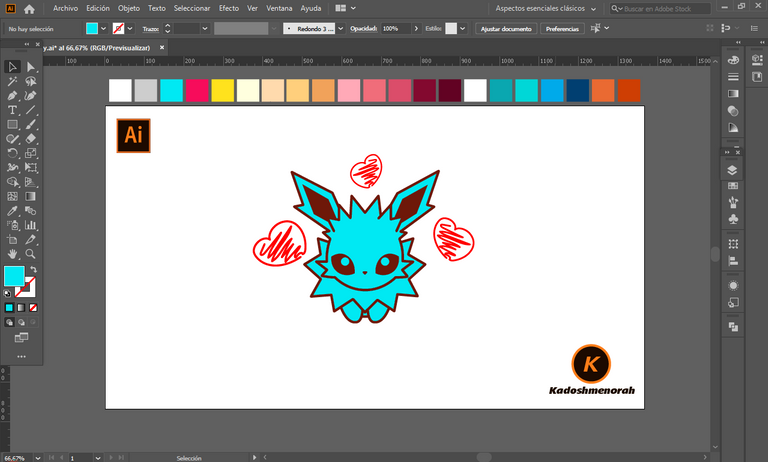Select the Shape Builder tool
Viewport: 768px width, 462px height.
[12, 182]
